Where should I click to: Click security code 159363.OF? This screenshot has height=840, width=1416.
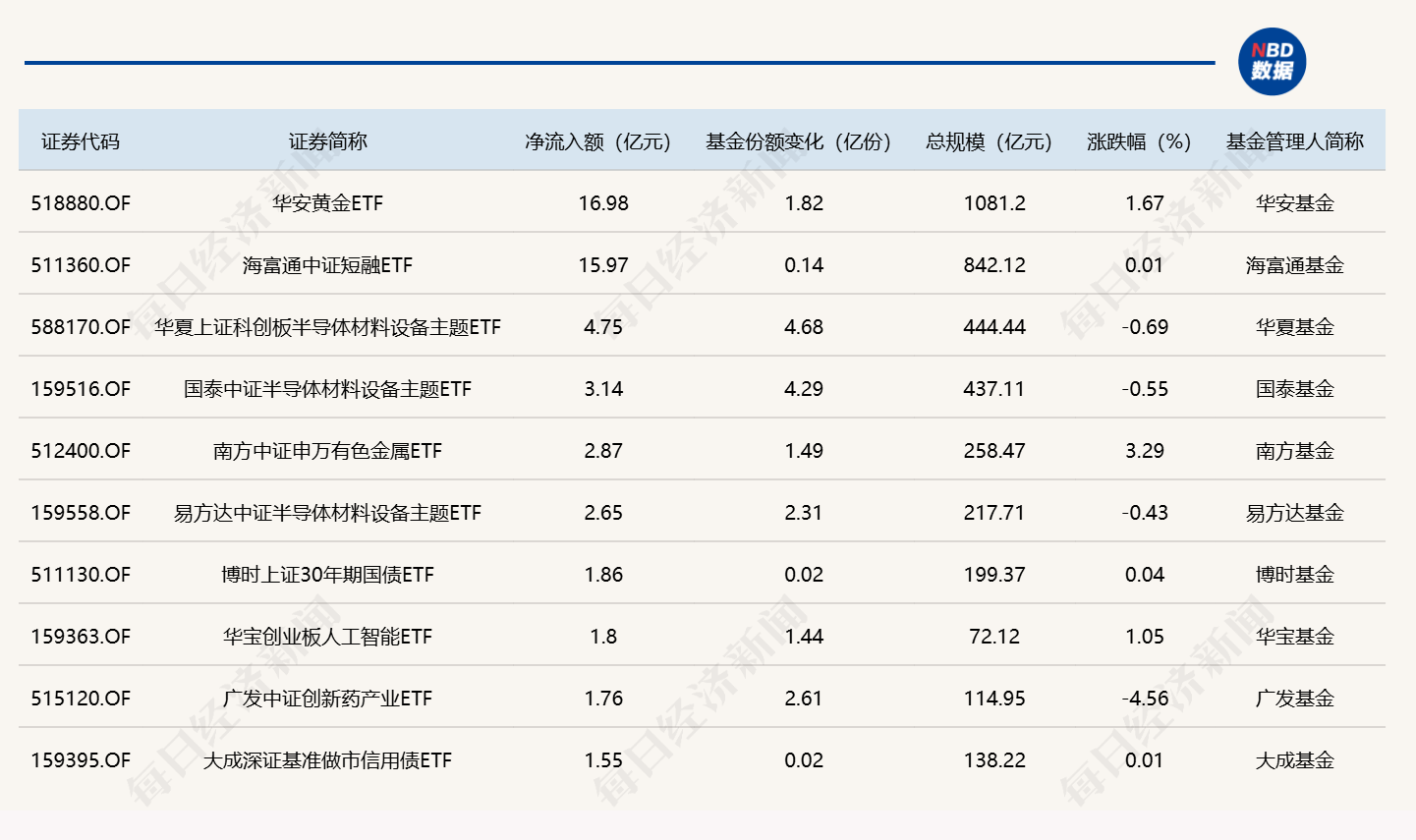point(81,637)
